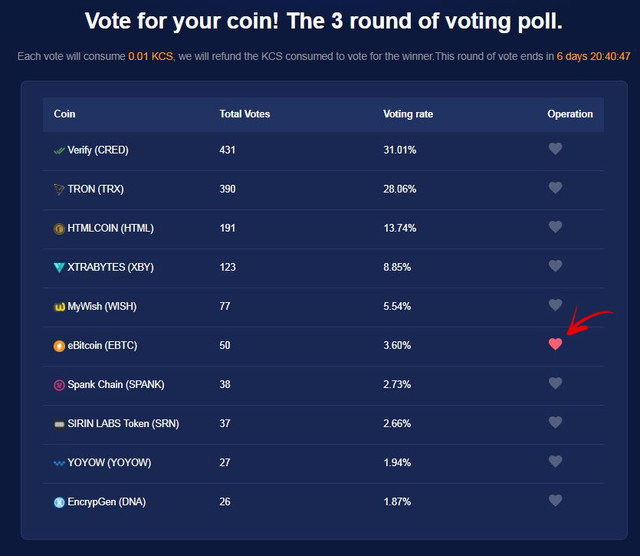Click the Total Votes column header
The width and height of the screenshot is (640, 556).
244,114
